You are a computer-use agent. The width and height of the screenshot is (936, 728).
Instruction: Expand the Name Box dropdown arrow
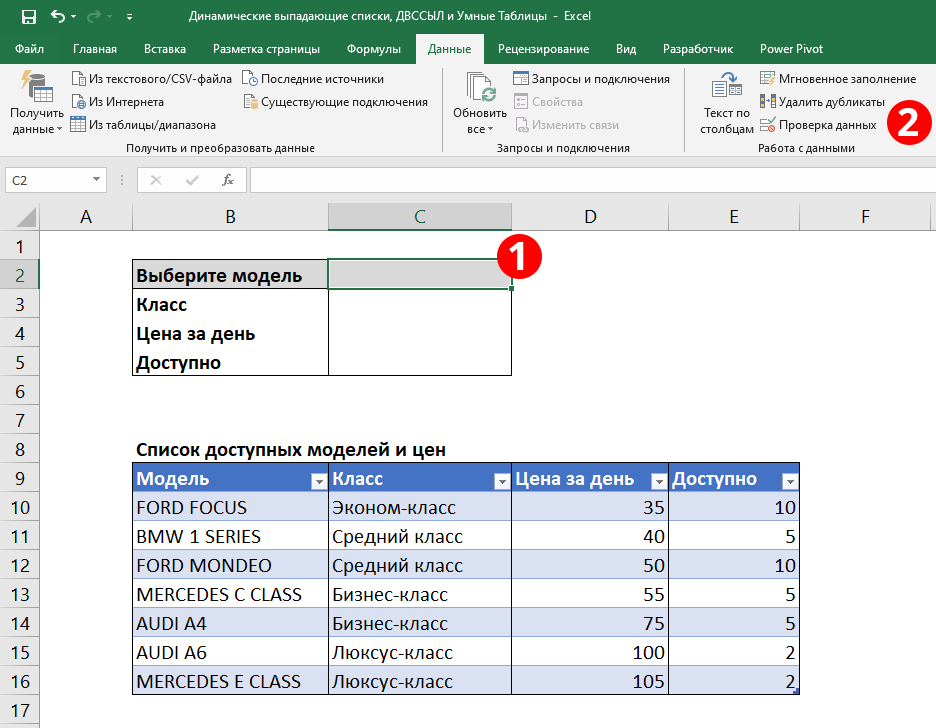pyautogui.click(x=97, y=180)
